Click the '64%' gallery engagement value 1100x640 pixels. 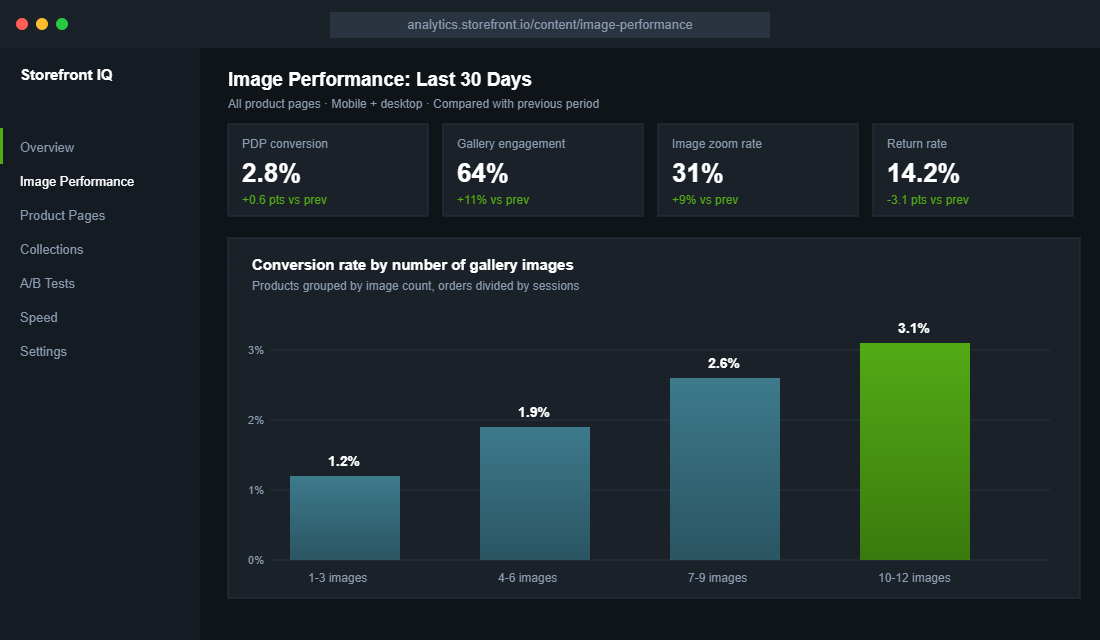click(482, 173)
